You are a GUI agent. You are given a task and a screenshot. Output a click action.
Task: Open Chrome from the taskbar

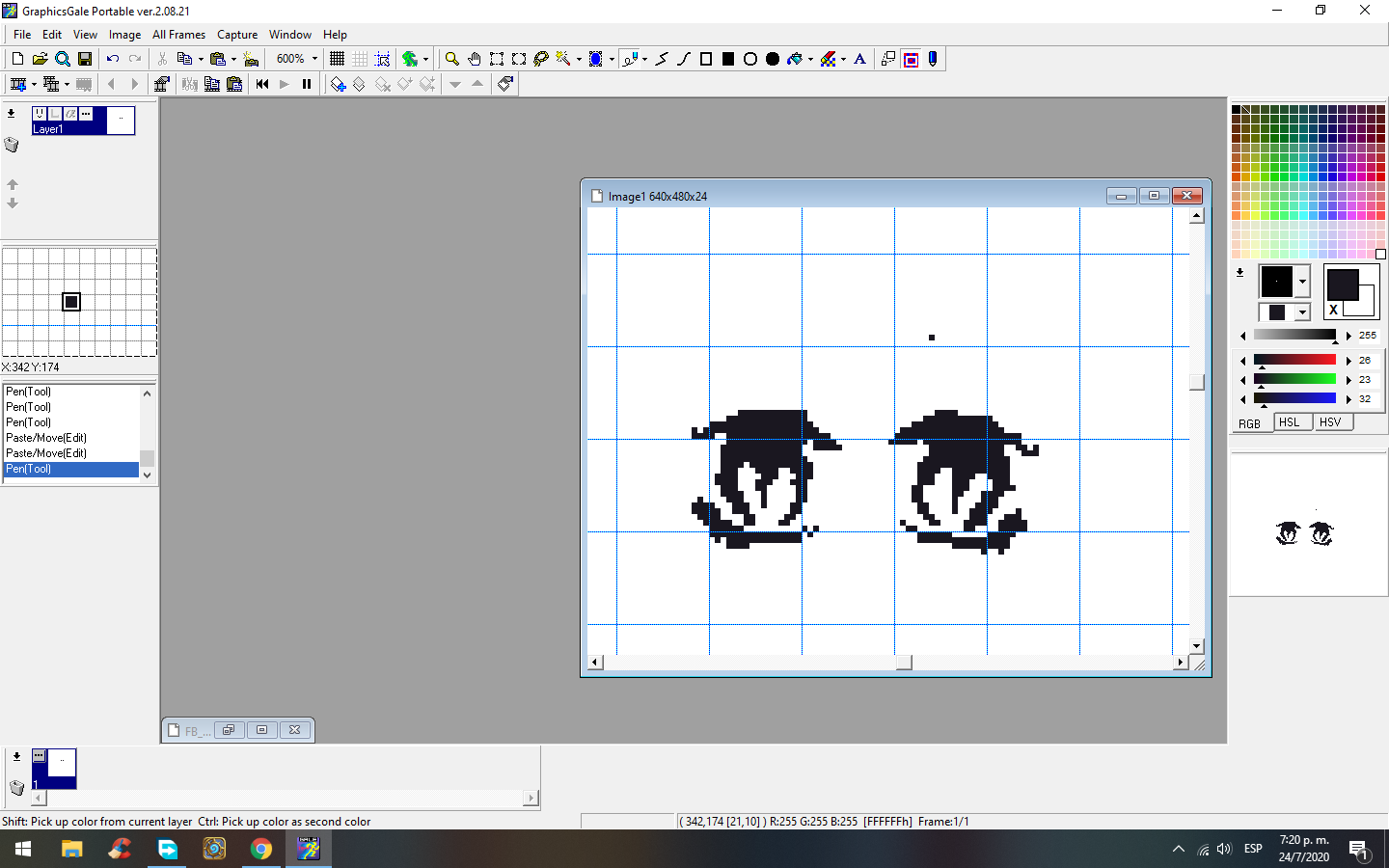(261, 849)
